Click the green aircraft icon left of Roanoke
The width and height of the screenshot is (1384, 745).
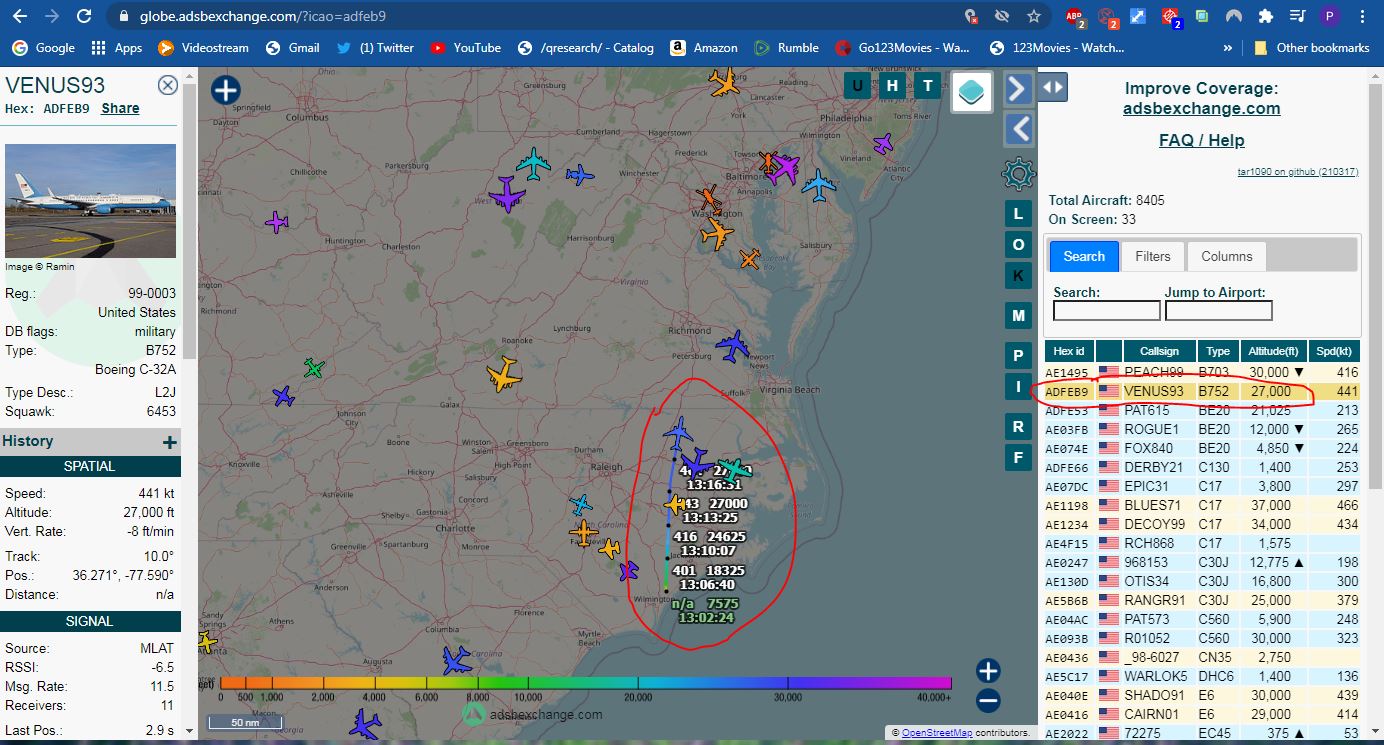(314, 368)
